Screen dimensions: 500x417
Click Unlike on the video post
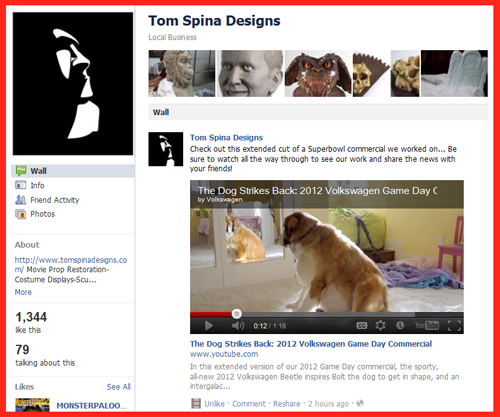click(214, 404)
